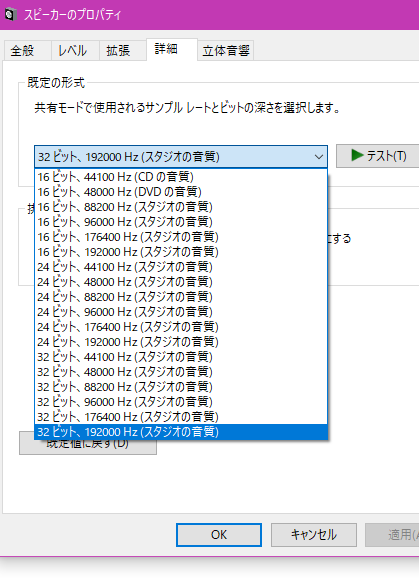Select 32 ビット、44100 Hz option
Image resolution: width=419 pixels, height=578 pixels.
[x=181, y=357]
